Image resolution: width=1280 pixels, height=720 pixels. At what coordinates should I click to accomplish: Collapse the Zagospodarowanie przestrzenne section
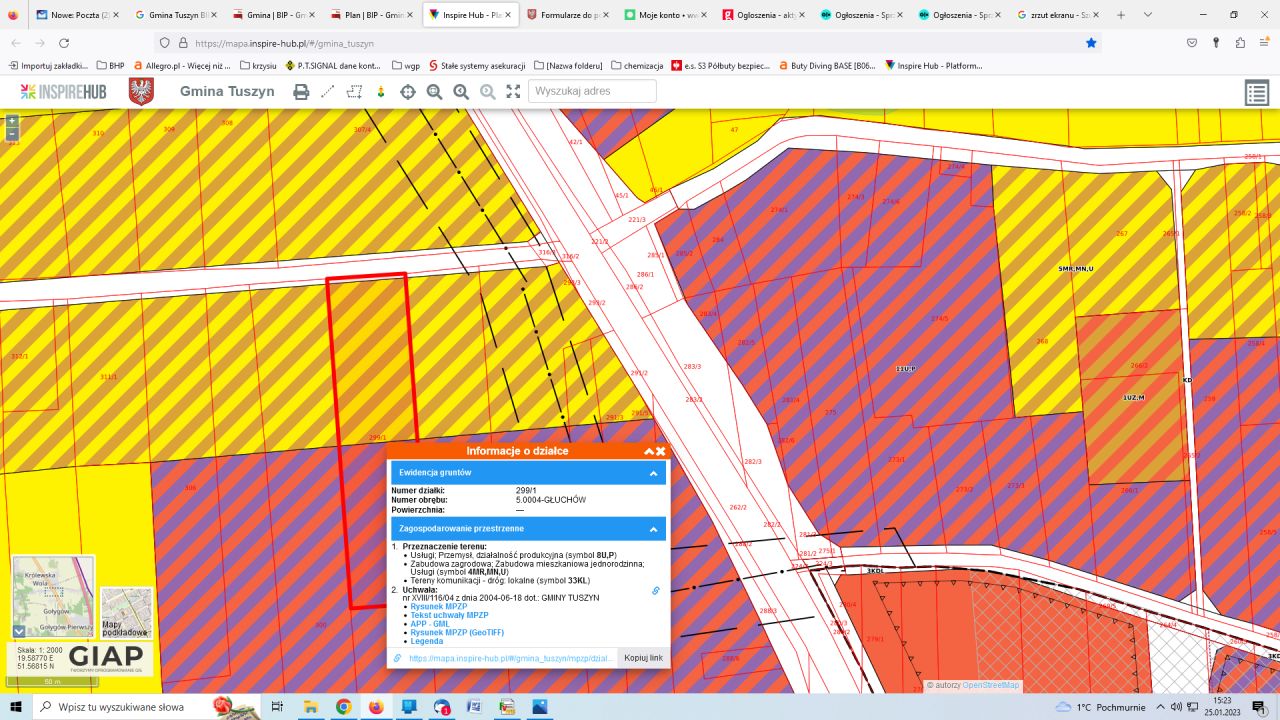[x=653, y=529]
